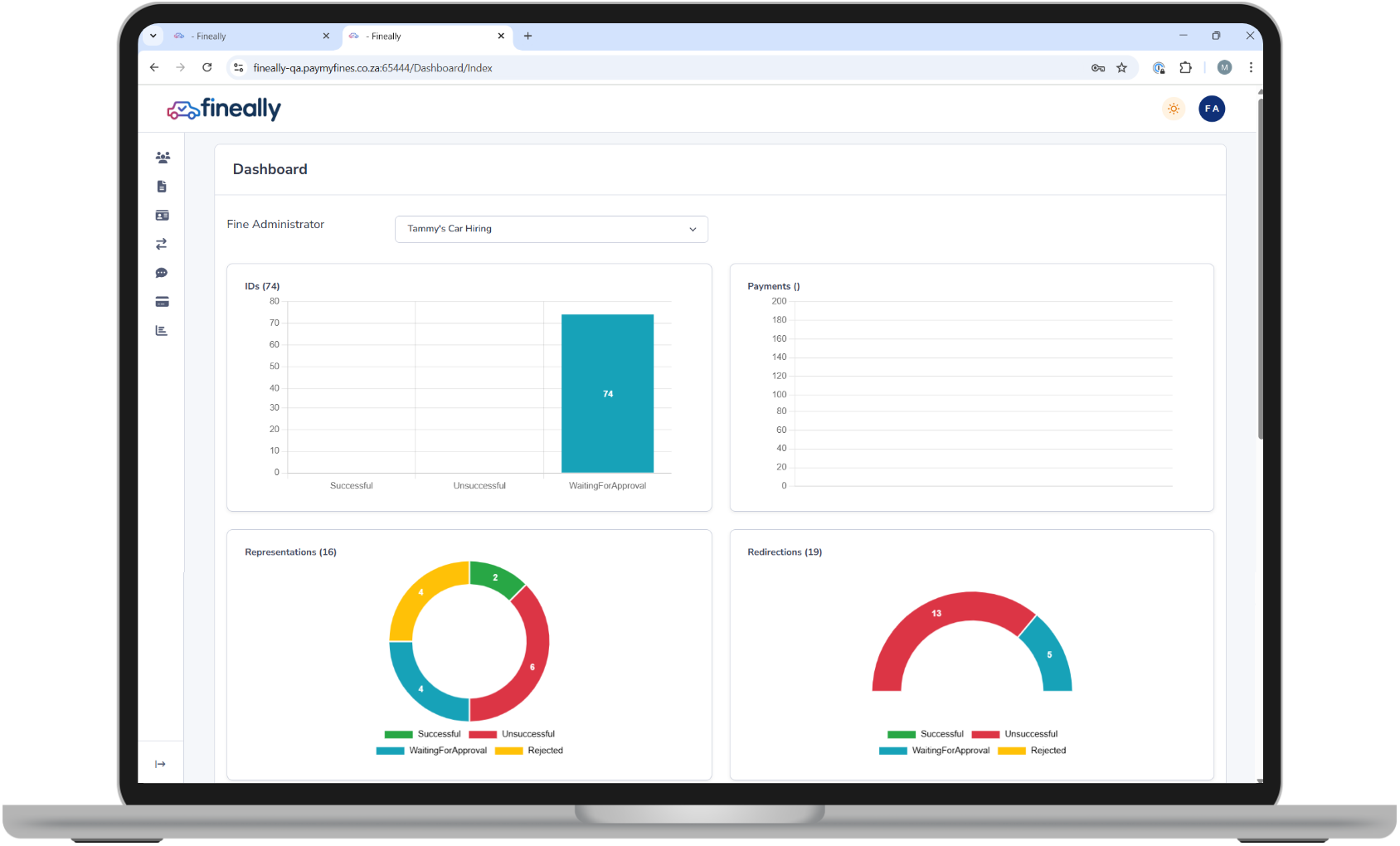Open the tab search dropdown arrow
The image size is (1400, 846).
pos(153,36)
